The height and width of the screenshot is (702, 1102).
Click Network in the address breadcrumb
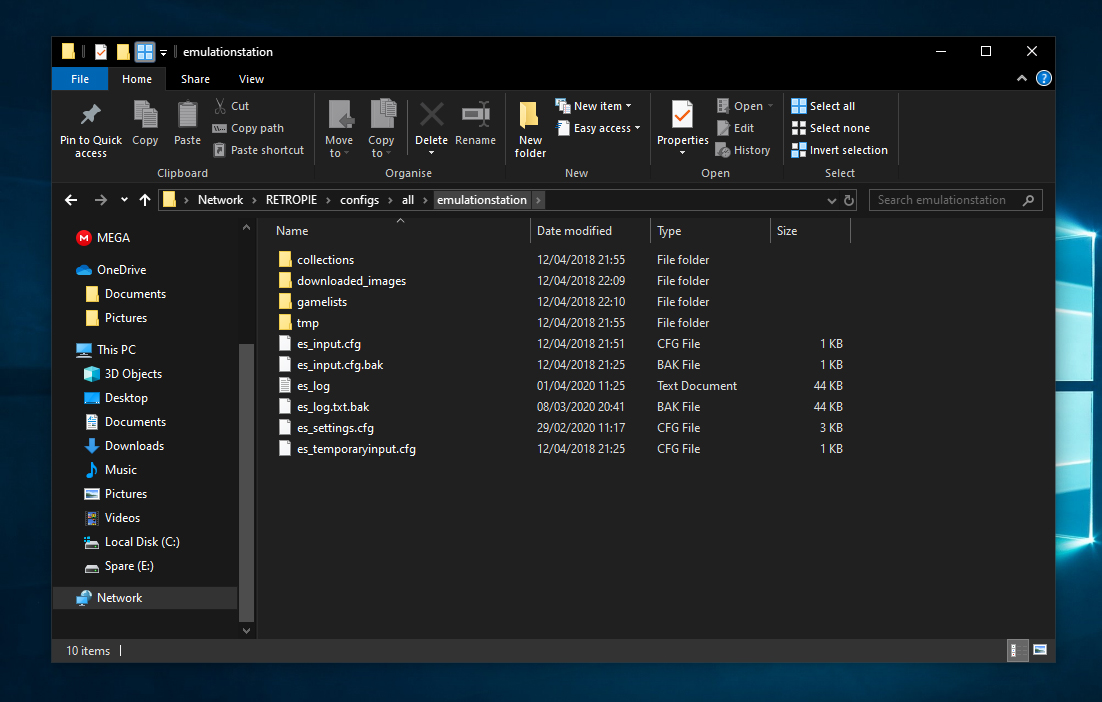click(220, 200)
